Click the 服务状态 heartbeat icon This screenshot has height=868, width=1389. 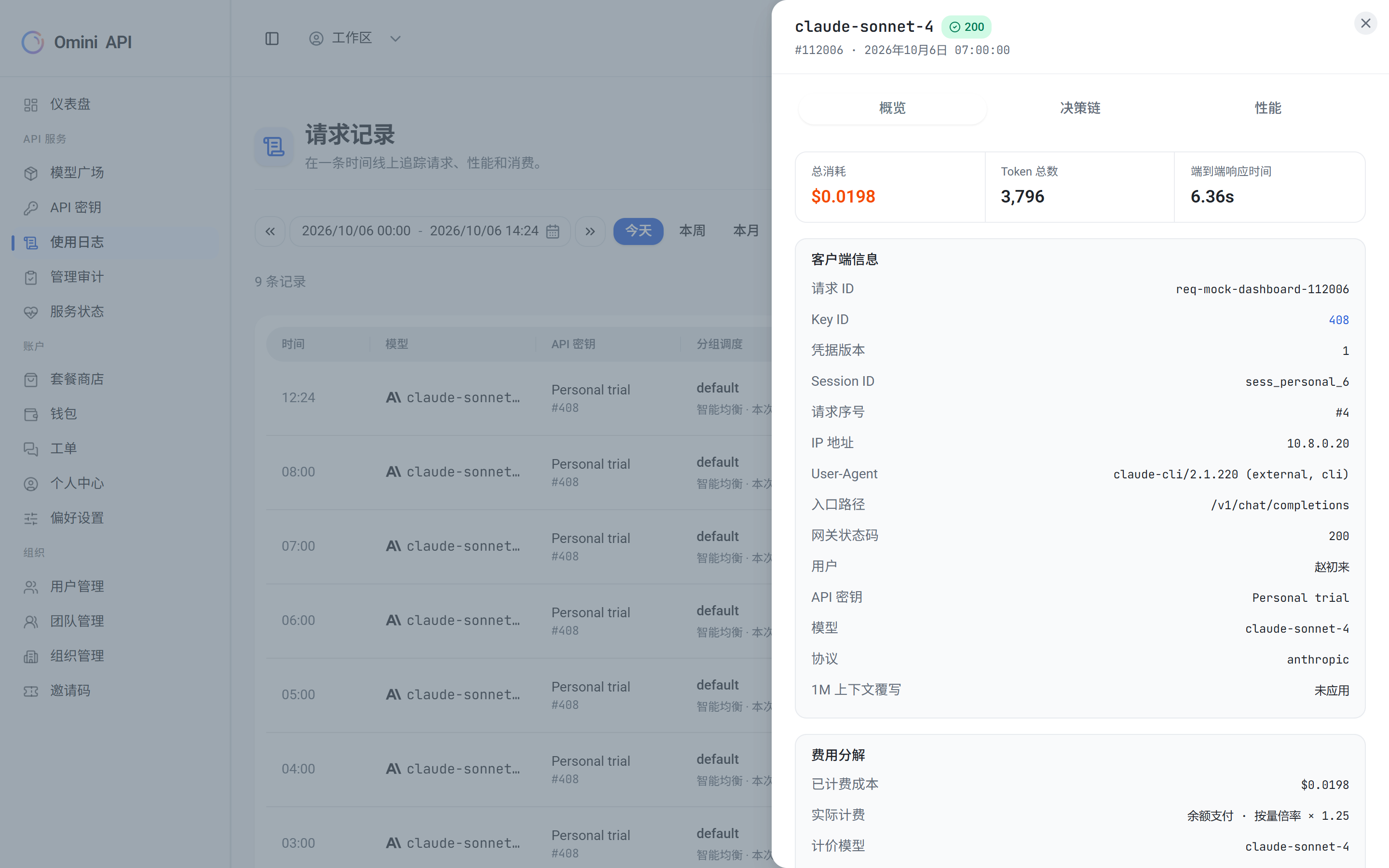tap(31, 312)
